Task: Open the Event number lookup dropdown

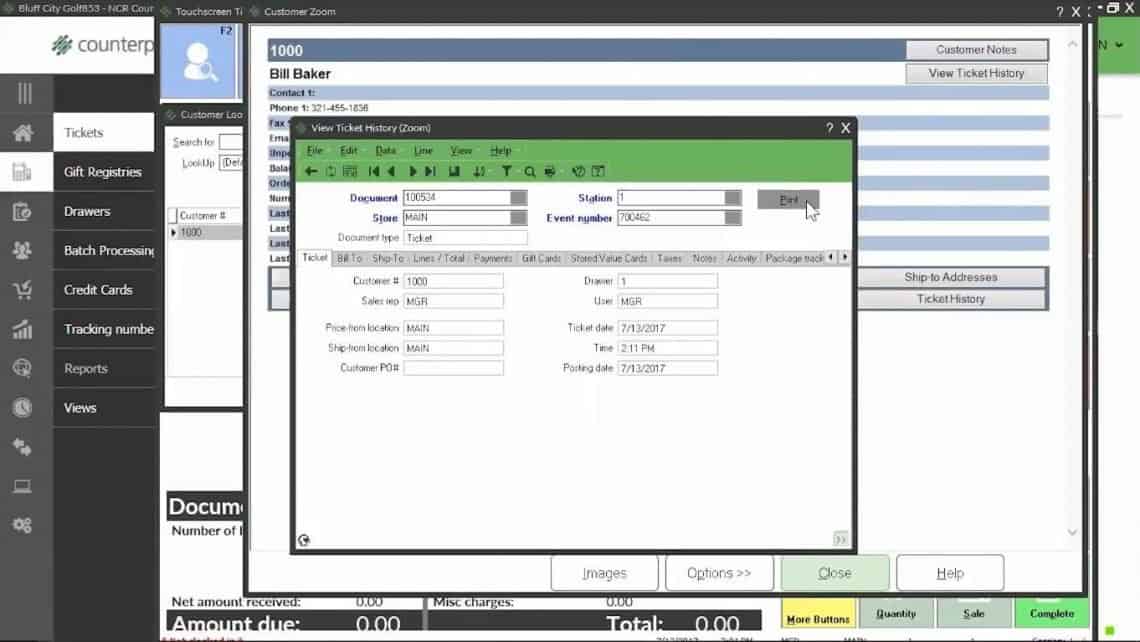Action: (731, 217)
